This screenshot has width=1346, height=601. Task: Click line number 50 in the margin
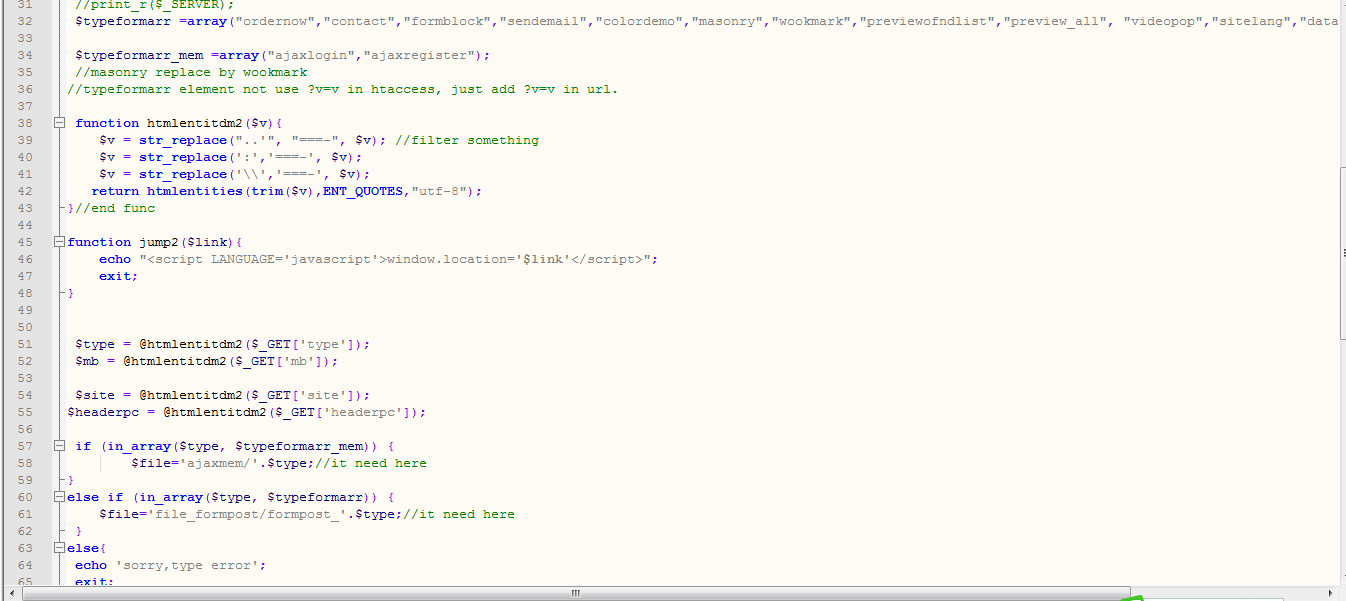(24, 327)
